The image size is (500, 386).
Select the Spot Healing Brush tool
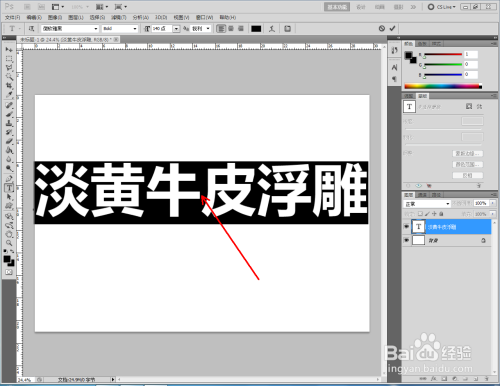(x=9, y=105)
